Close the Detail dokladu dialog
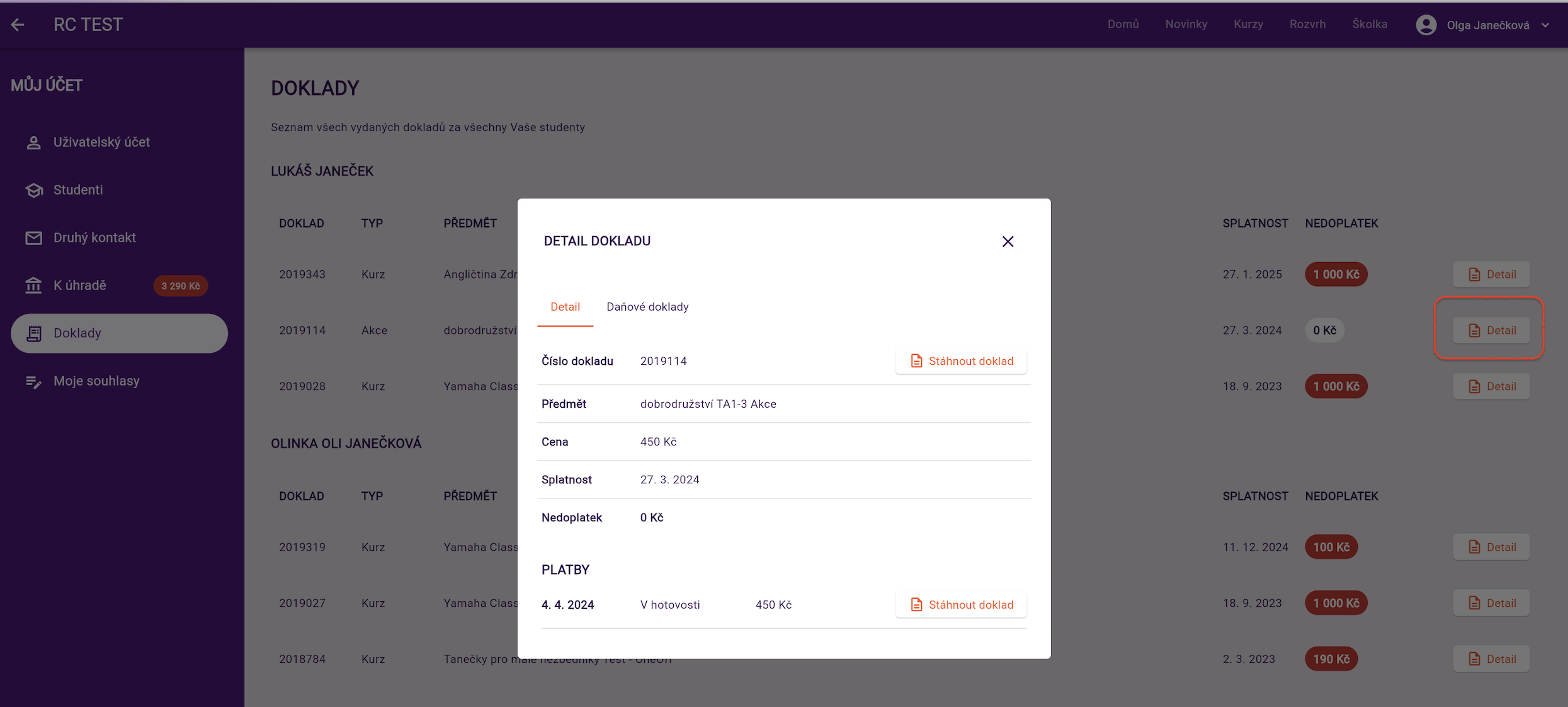The height and width of the screenshot is (707, 1568). coord(1008,241)
